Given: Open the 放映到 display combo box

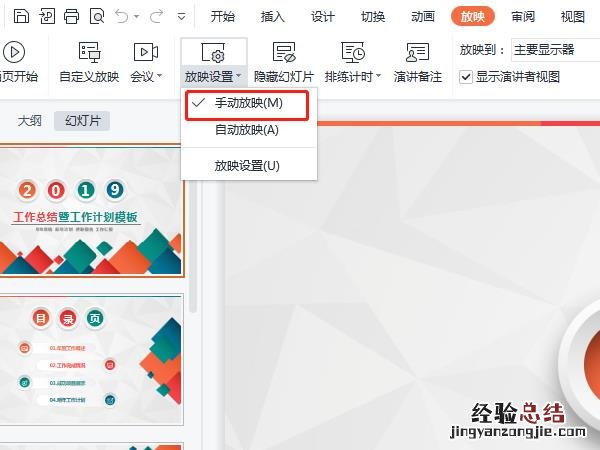Looking at the screenshot, I should 555,50.
